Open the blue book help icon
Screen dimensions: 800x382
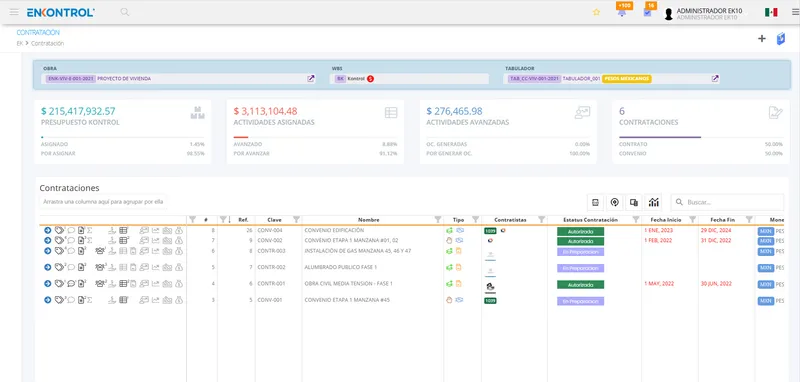click(x=781, y=39)
